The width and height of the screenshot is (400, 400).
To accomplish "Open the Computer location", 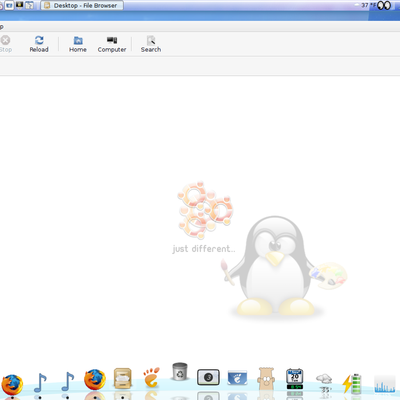I will click(112, 44).
